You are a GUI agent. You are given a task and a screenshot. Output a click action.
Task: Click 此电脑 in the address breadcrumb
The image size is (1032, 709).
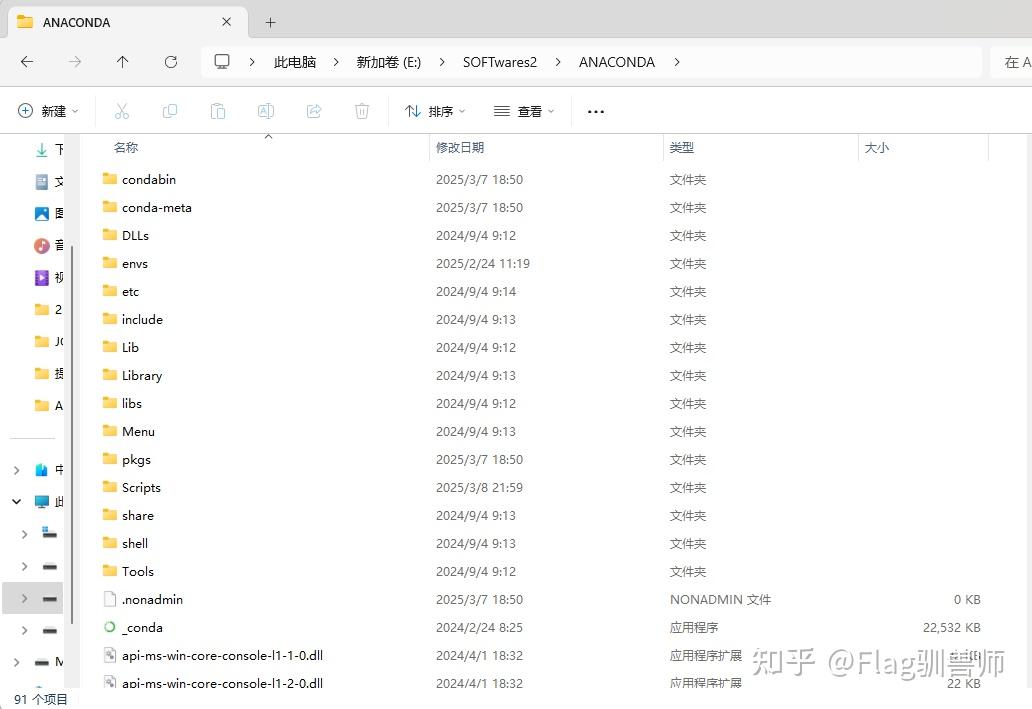[295, 62]
